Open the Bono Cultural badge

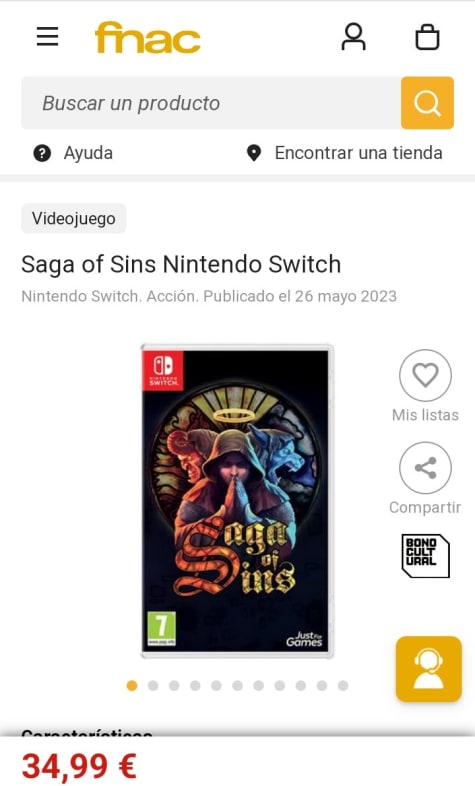click(x=425, y=555)
